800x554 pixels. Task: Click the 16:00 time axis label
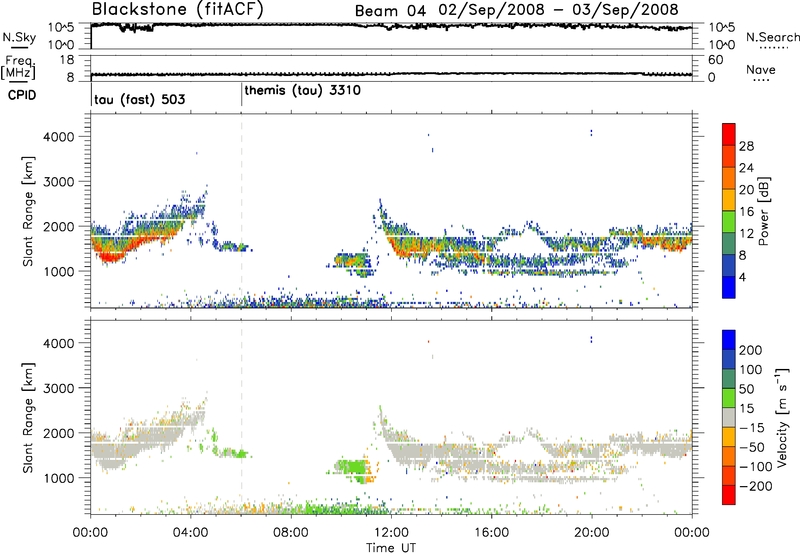[x=491, y=533]
